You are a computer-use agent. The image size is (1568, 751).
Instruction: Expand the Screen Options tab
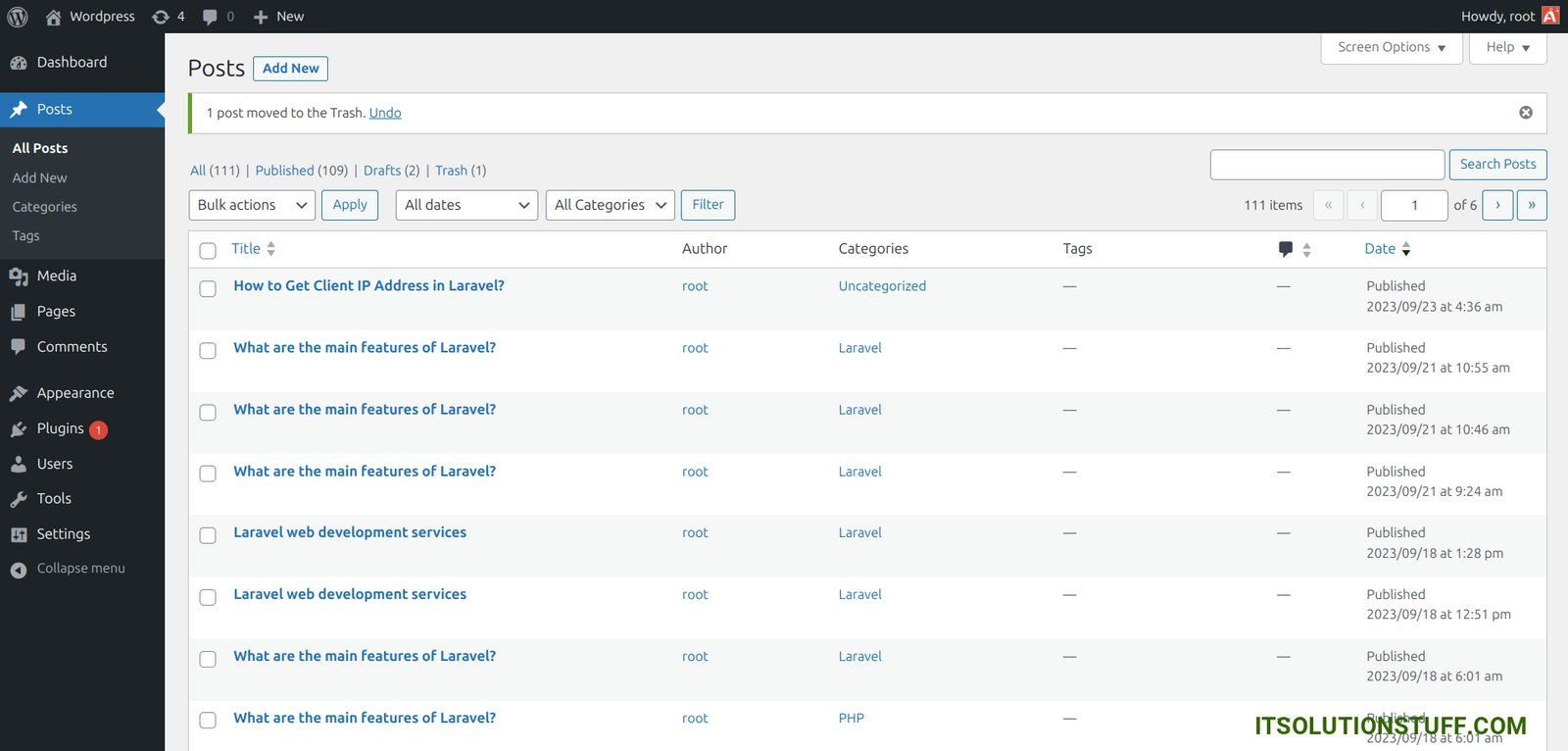coord(1391,47)
